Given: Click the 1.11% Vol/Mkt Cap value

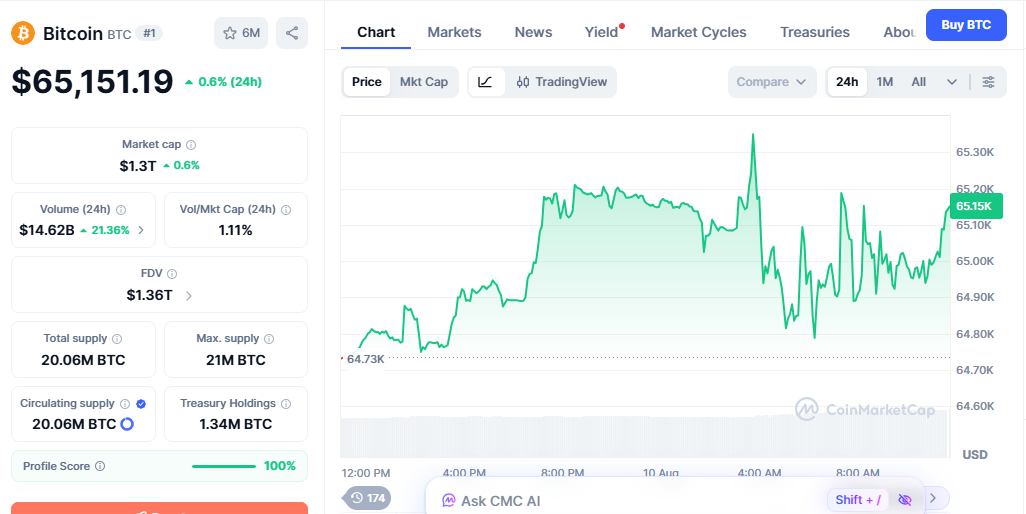Looking at the screenshot, I should pyautogui.click(x=236, y=230).
